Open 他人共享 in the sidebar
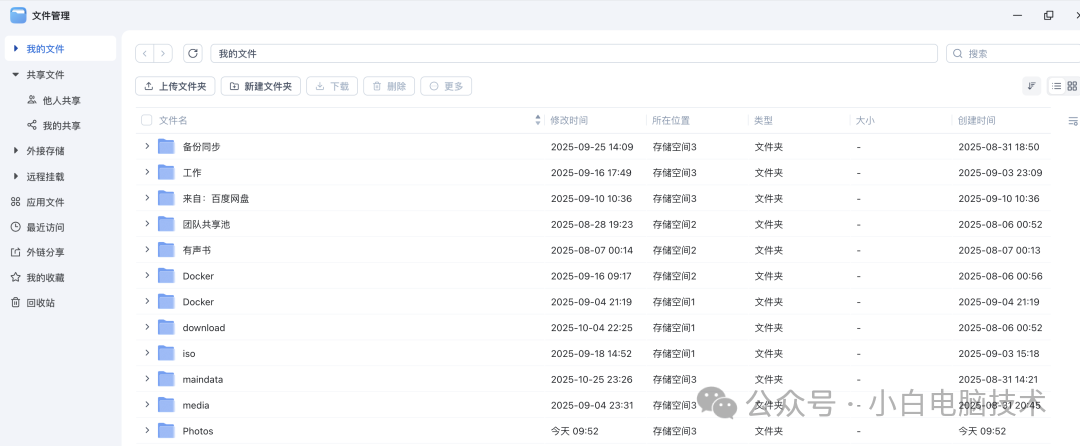The width and height of the screenshot is (1080, 446). point(61,100)
